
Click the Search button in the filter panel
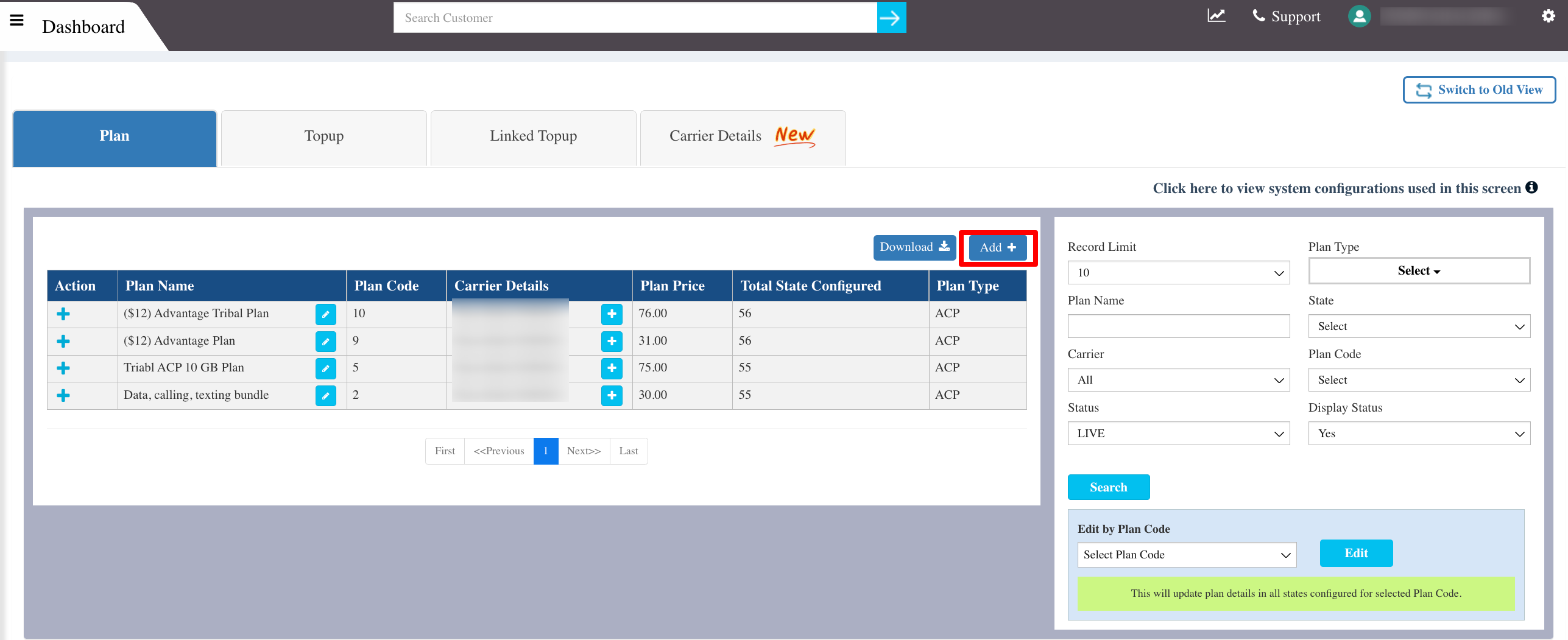pos(1108,487)
